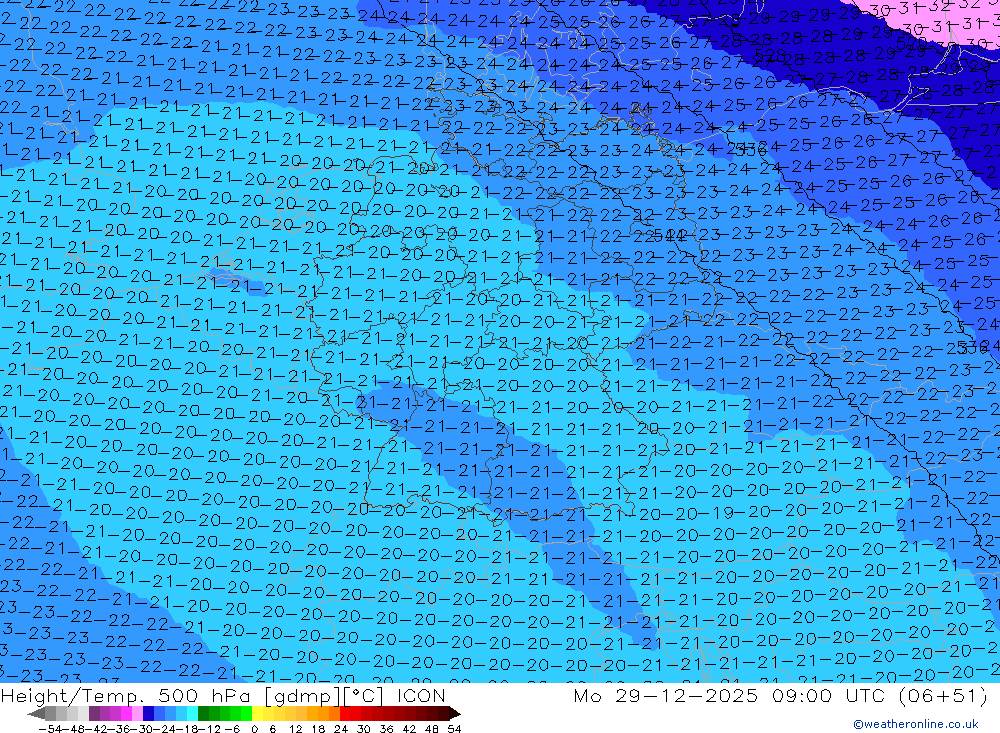Choose the darkest green swatch at -12
The image size is (1000, 733).
[203, 713]
